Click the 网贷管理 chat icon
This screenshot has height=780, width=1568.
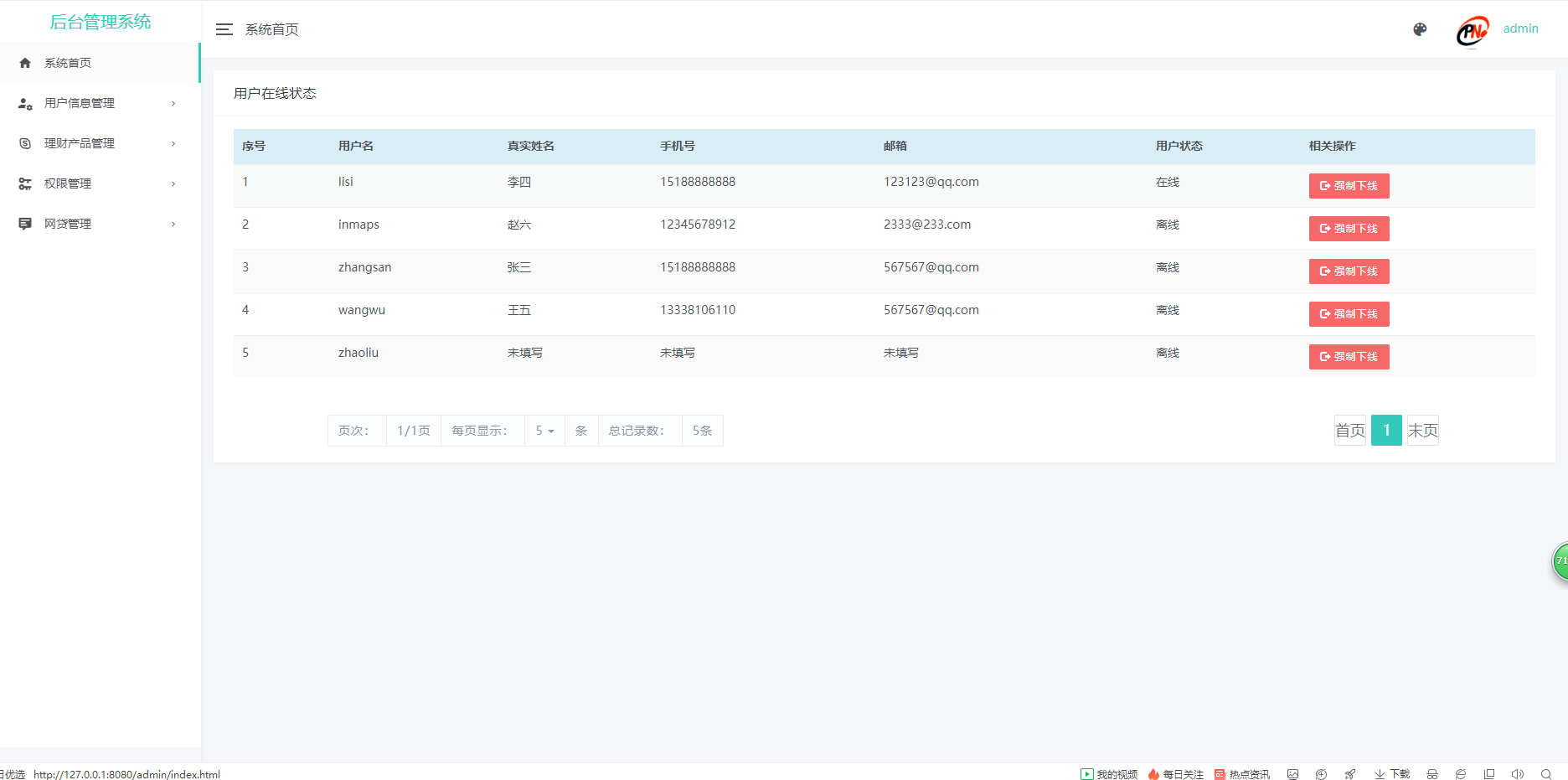(x=25, y=224)
